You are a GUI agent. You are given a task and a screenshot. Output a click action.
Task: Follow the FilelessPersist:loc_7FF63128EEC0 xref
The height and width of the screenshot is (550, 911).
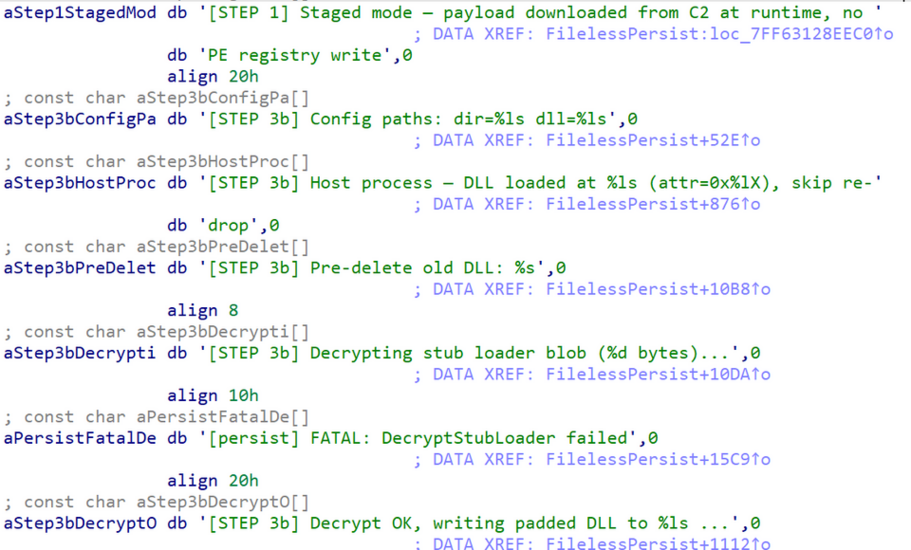pos(719,34)
